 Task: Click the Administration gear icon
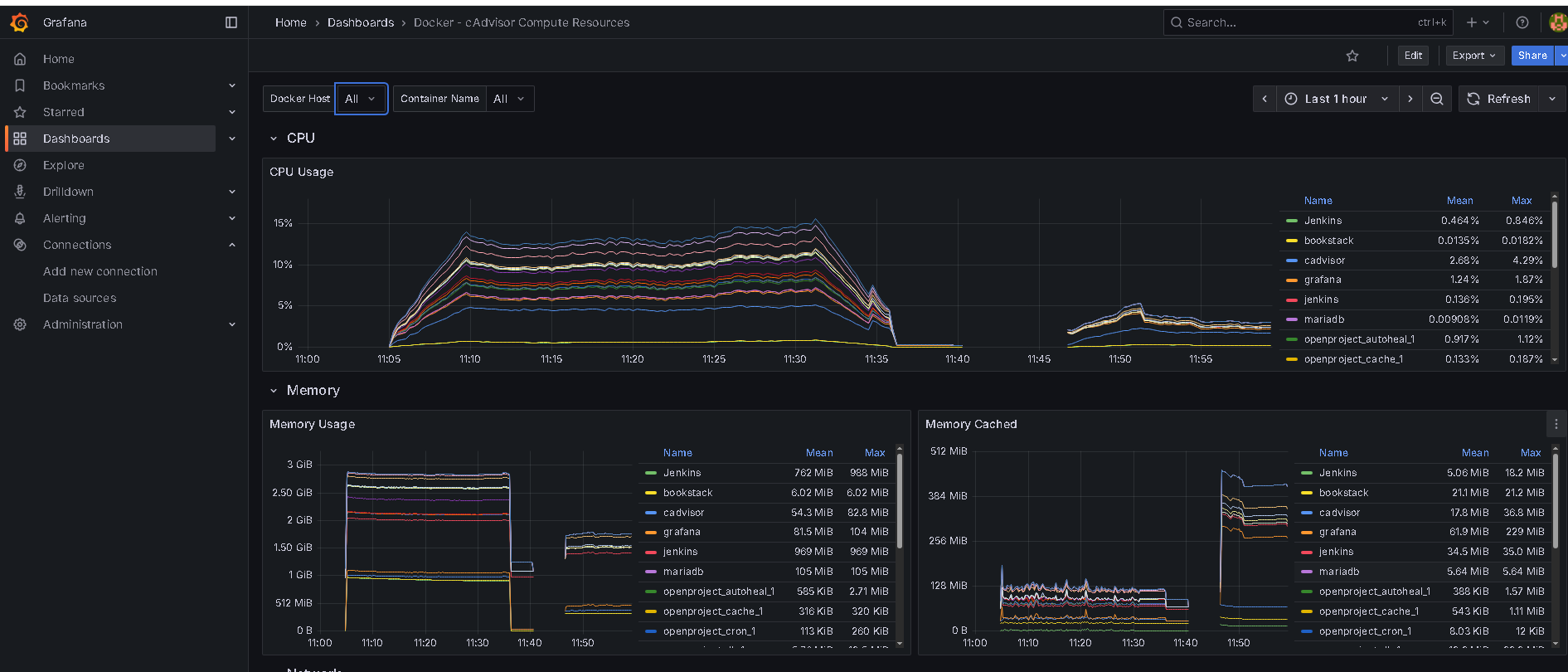tap(20, 324)
